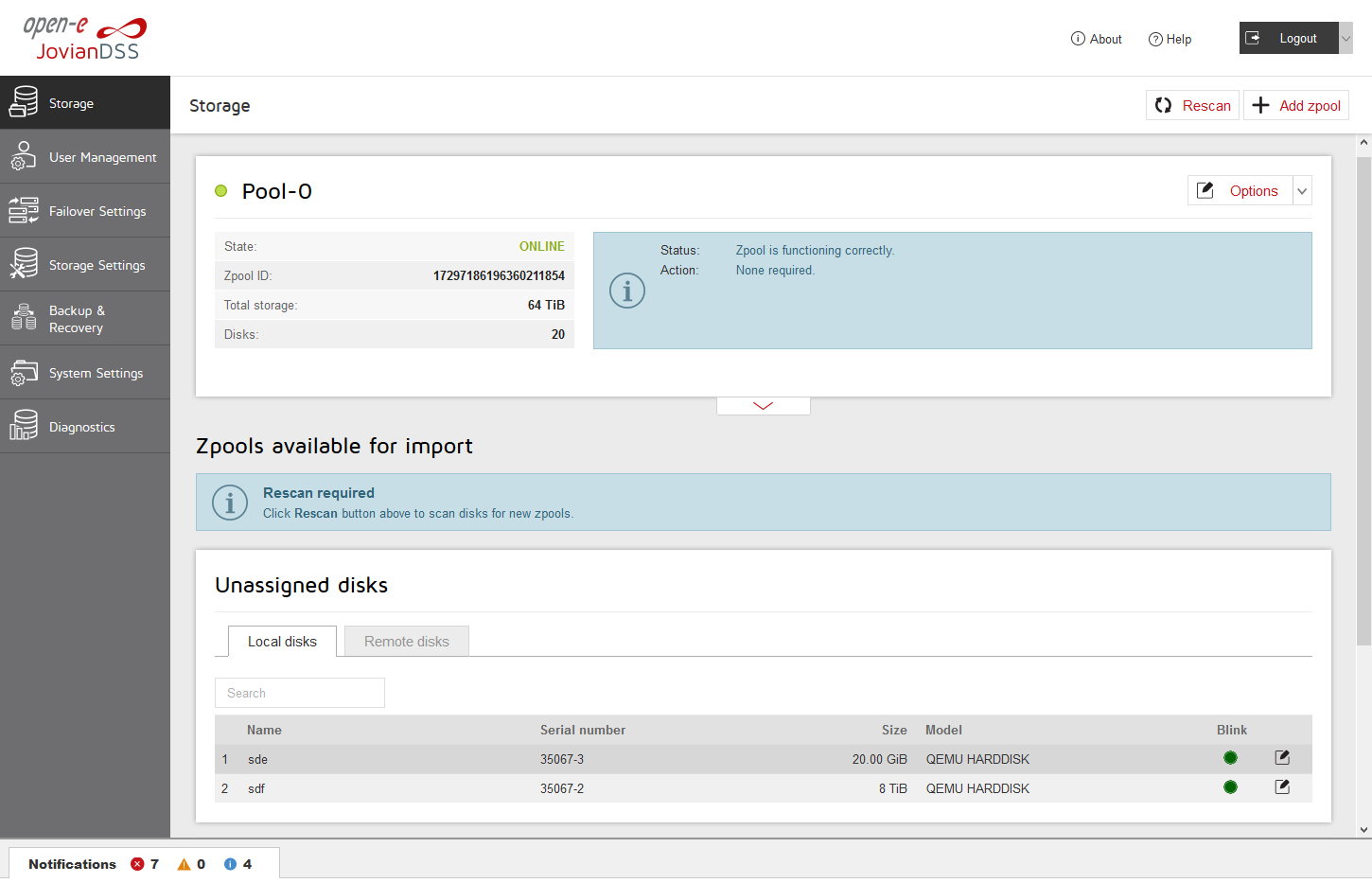Toggle the blink indicator for disk sde
This screenshot has height=883, width=1372.
tap(1230, 758)
